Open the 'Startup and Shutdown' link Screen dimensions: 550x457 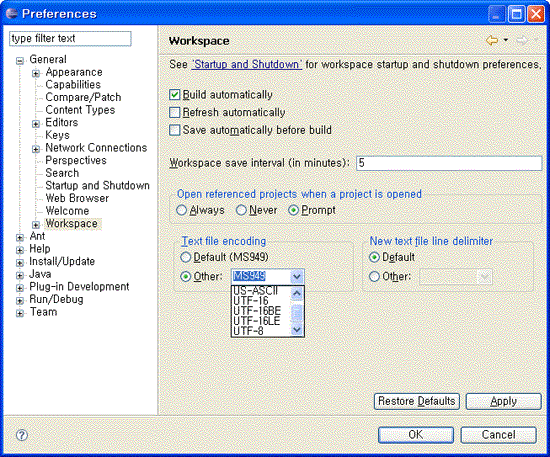(247, 65)
